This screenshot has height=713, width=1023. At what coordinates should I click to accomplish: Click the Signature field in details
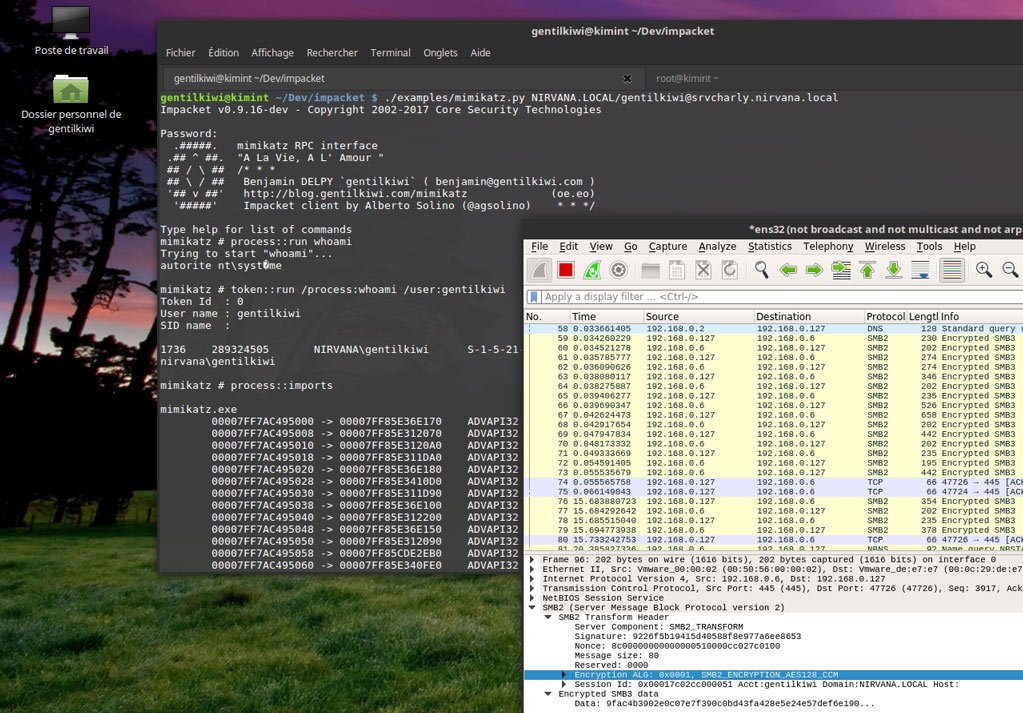[x=688, y=637]
